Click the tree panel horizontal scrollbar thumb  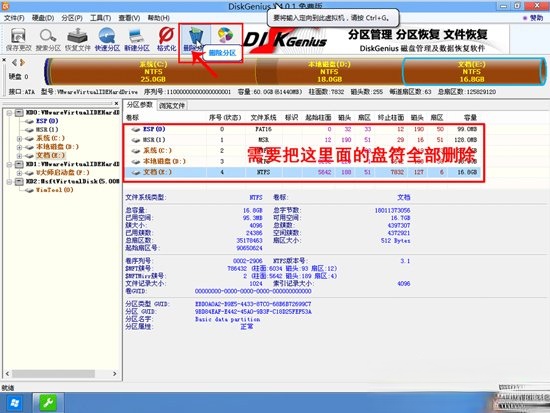[53, 374]
